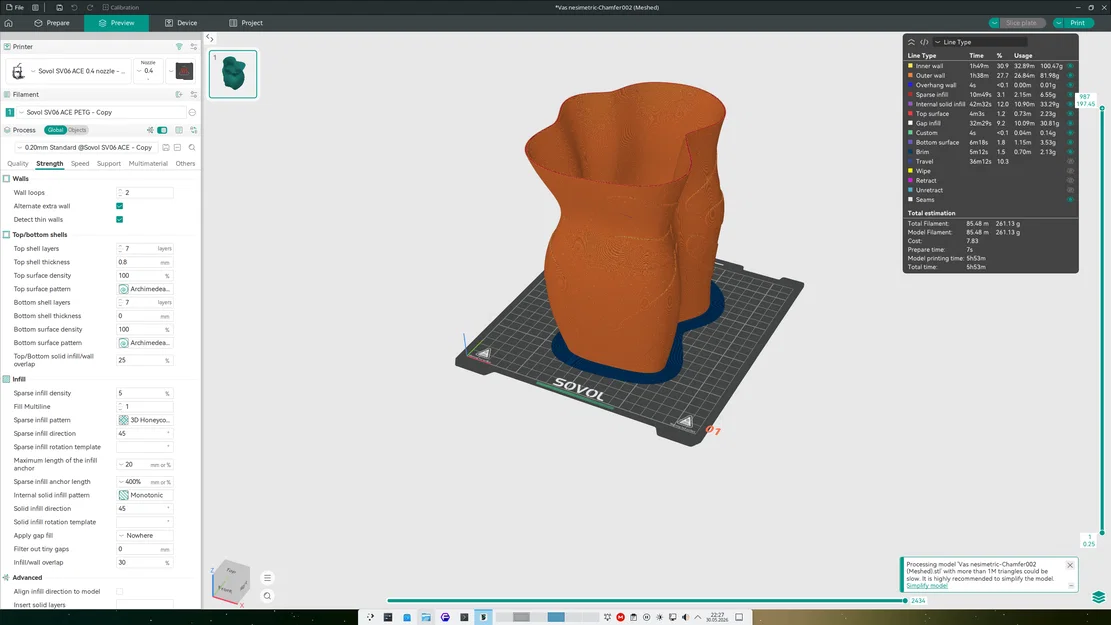This screenshot has width=1111, height=625.
Task: Switch to the Device tab
Action: (181, 23)
